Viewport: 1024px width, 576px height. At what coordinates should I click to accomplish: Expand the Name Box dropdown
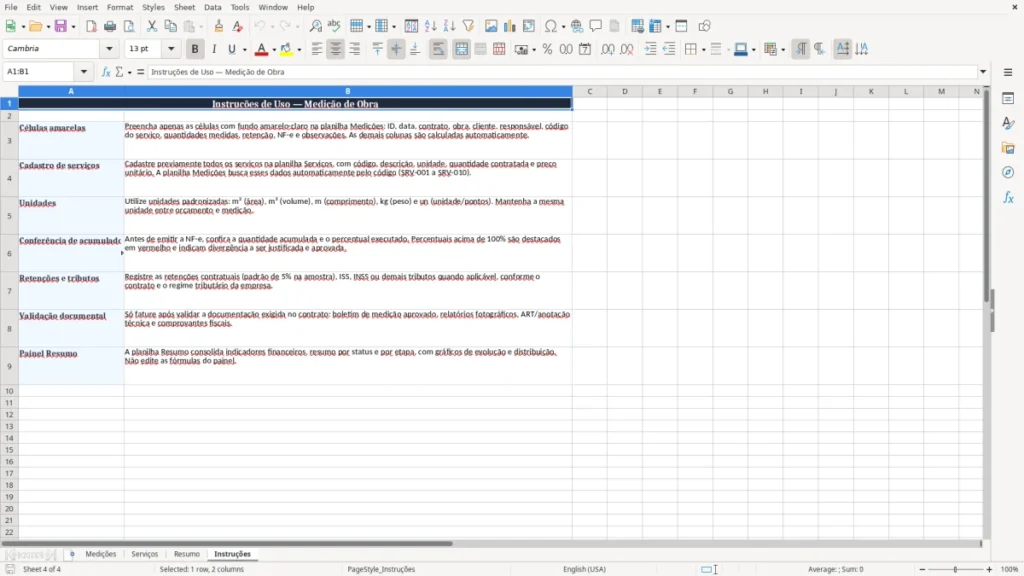[84, 72]
